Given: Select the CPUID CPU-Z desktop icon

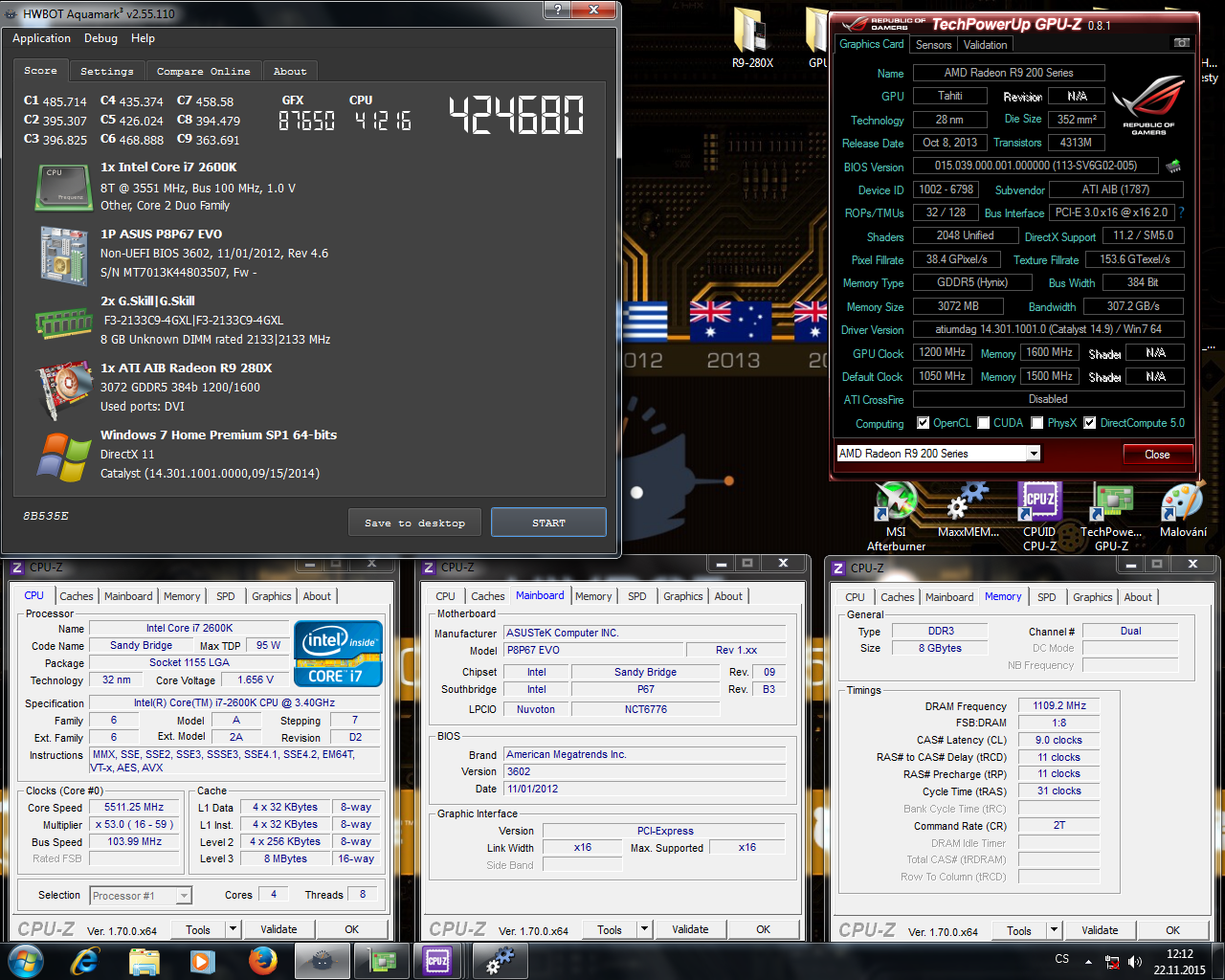Looking at the screenshot, I should click(1039, 517).
